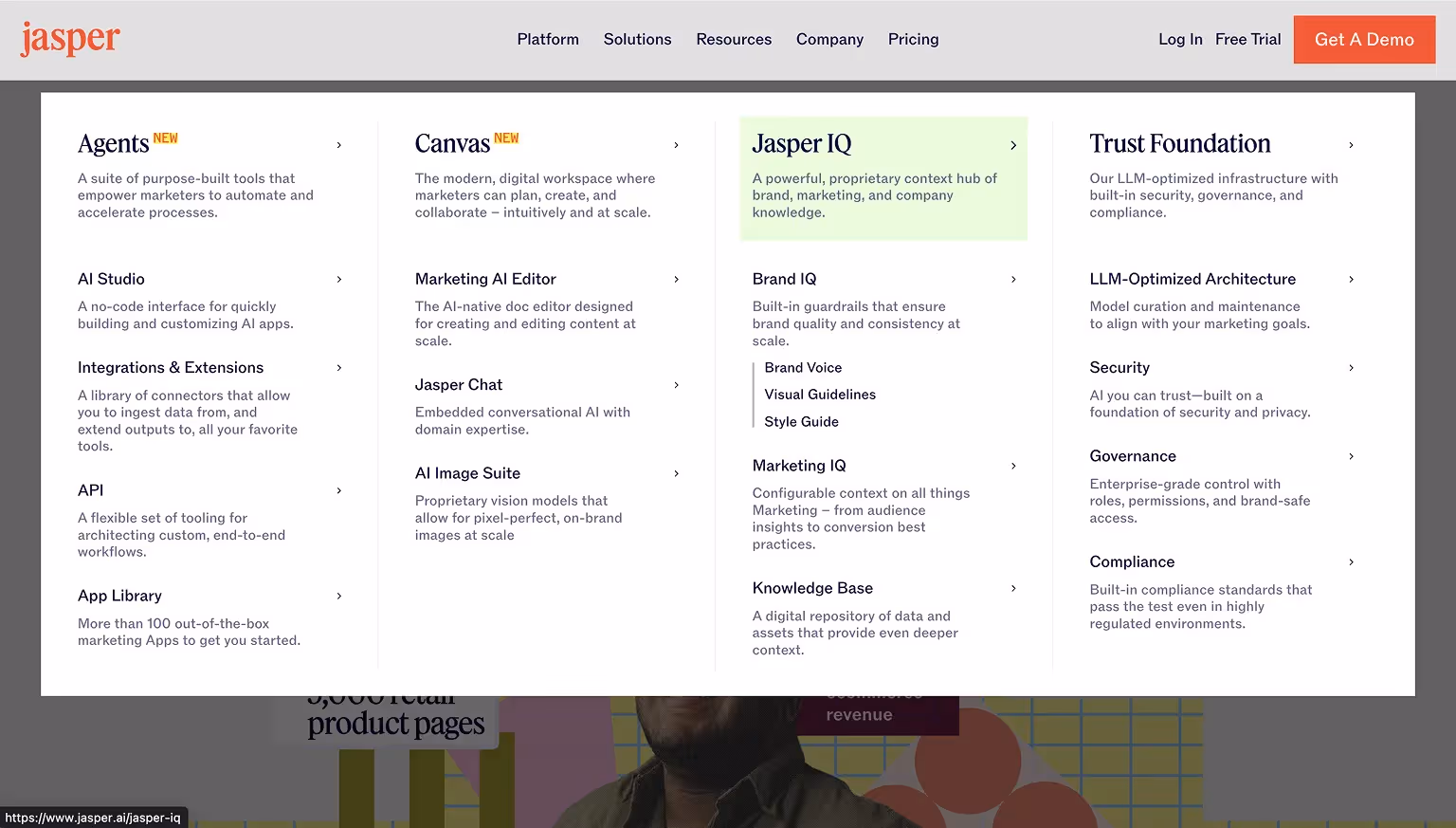Click the chevron beside Jasper Chat

[x=676, y=385]
